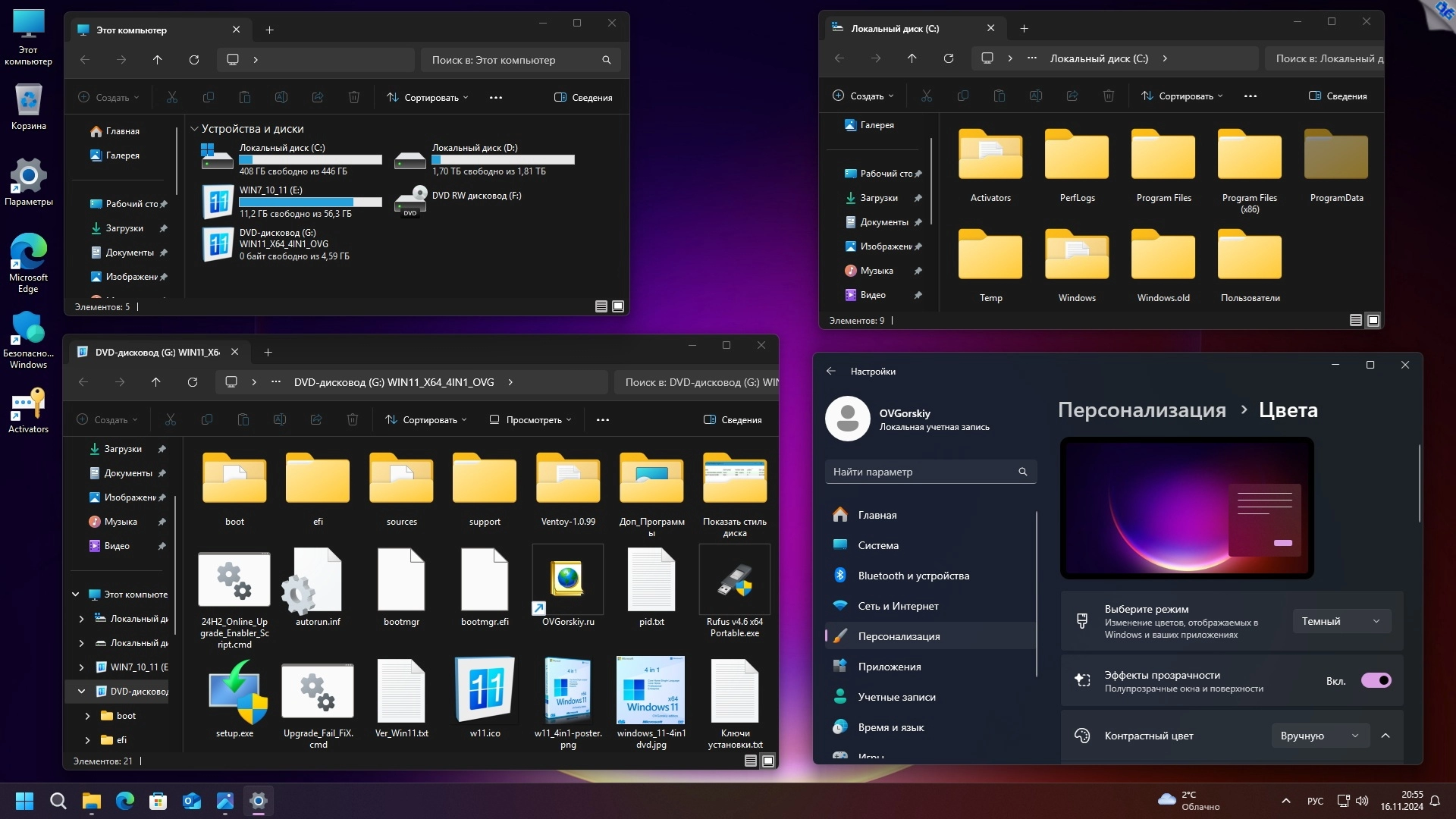
Task: Click up arrow in Локальный диск (C:) window
Action: (912, 58)
